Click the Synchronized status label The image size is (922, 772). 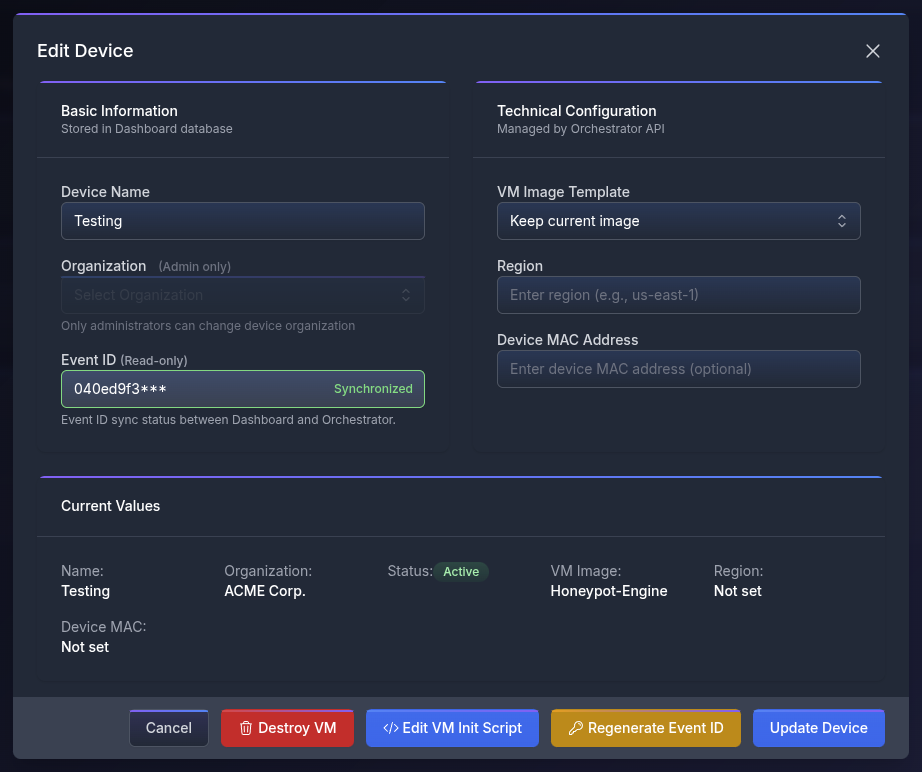(373, 389)
